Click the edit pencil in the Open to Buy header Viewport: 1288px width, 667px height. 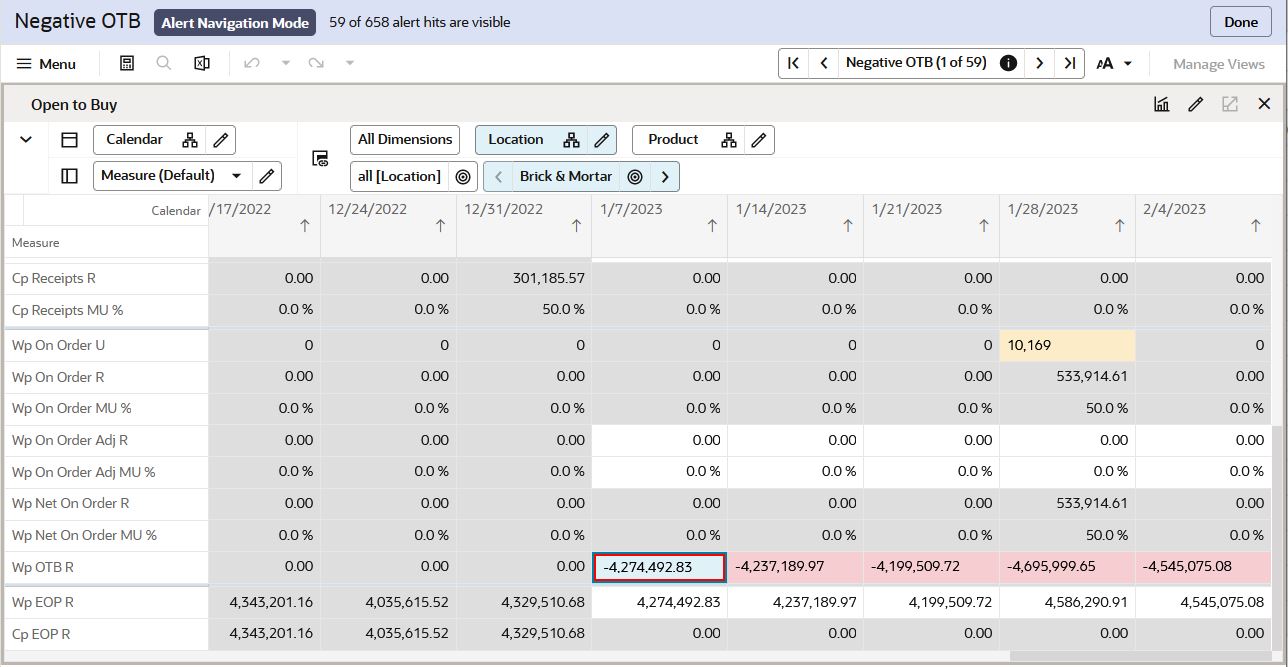click(1195, 104)
